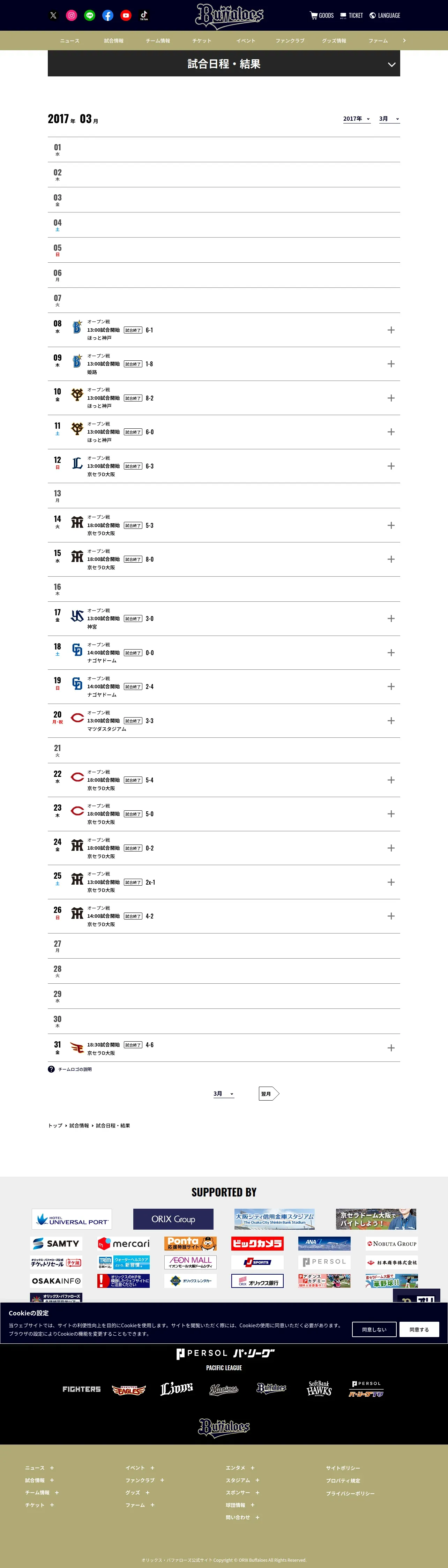The height and width of the screenshot is (1568, 448).
Task: Go to next month with 翌月 button
Action: click(x=268, y=1094)
